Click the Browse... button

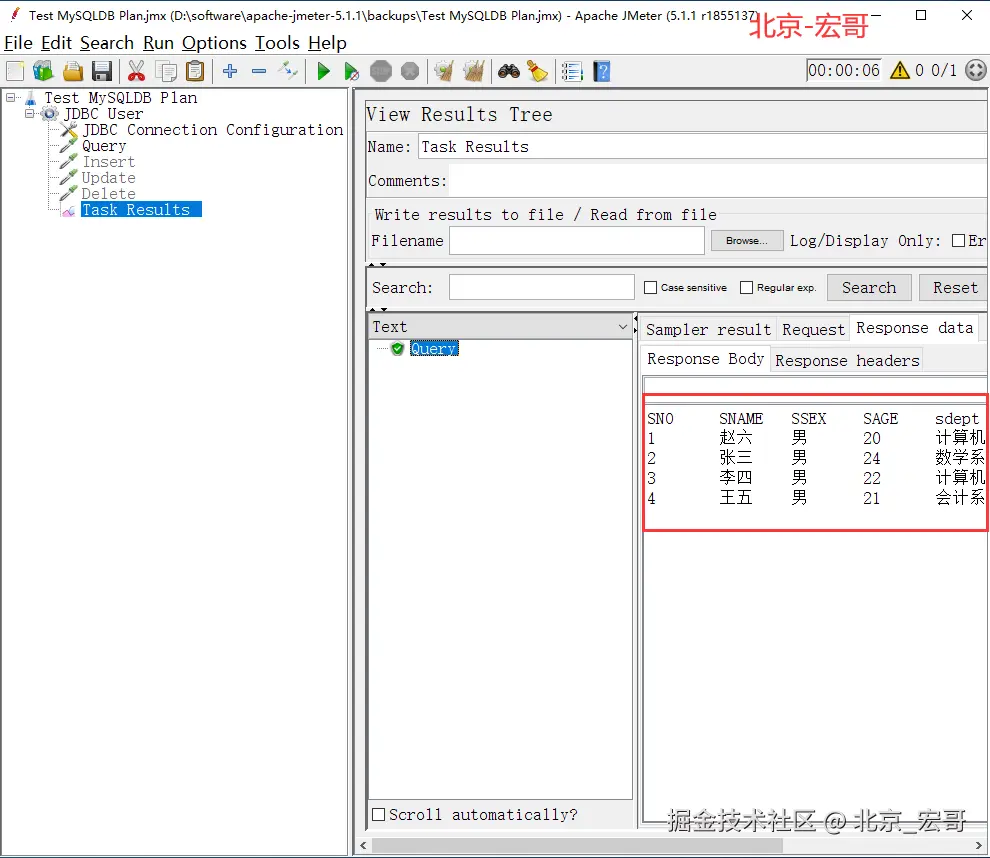point(746,241)
